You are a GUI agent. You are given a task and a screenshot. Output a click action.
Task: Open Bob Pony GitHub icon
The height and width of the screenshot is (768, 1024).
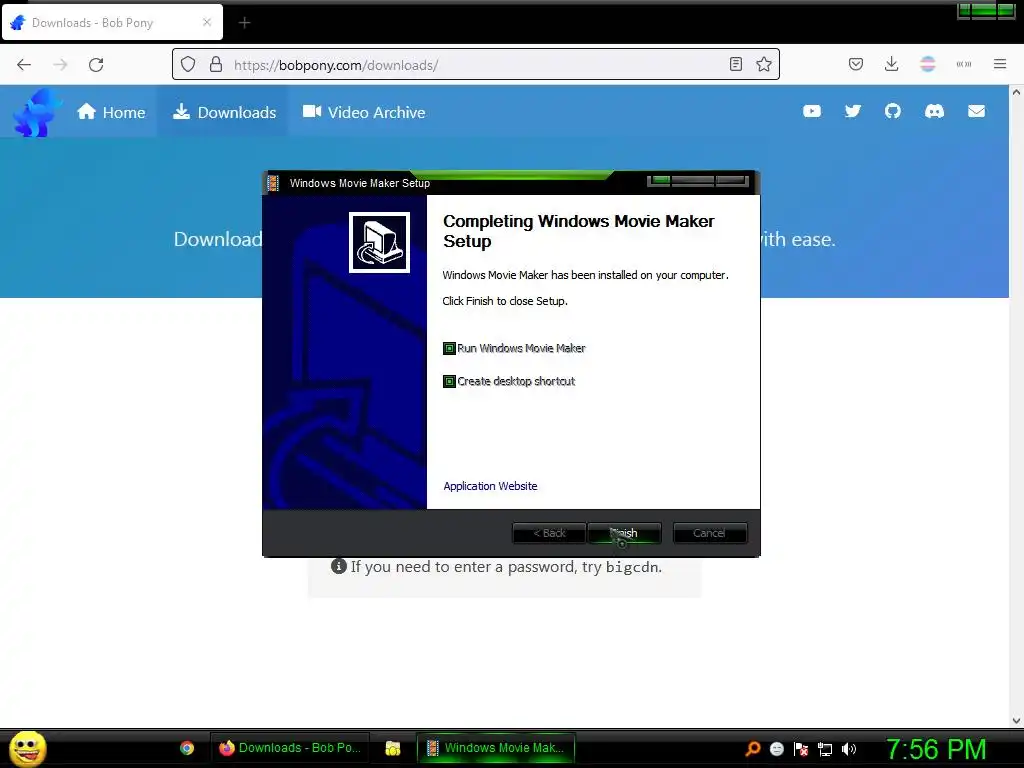tap(893, 112)
